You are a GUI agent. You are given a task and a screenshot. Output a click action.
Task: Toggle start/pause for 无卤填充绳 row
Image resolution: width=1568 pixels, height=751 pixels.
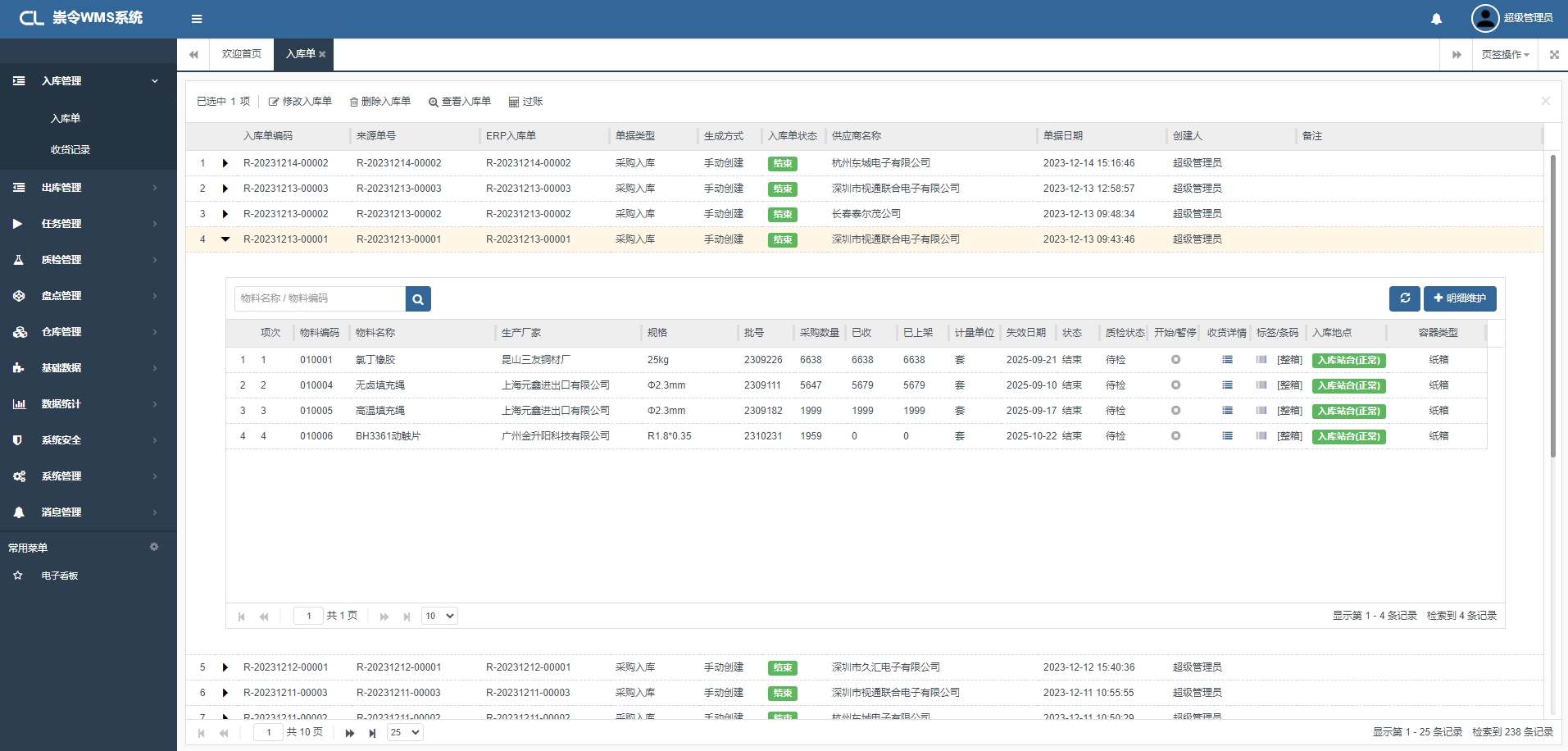tap(1175, 385)
